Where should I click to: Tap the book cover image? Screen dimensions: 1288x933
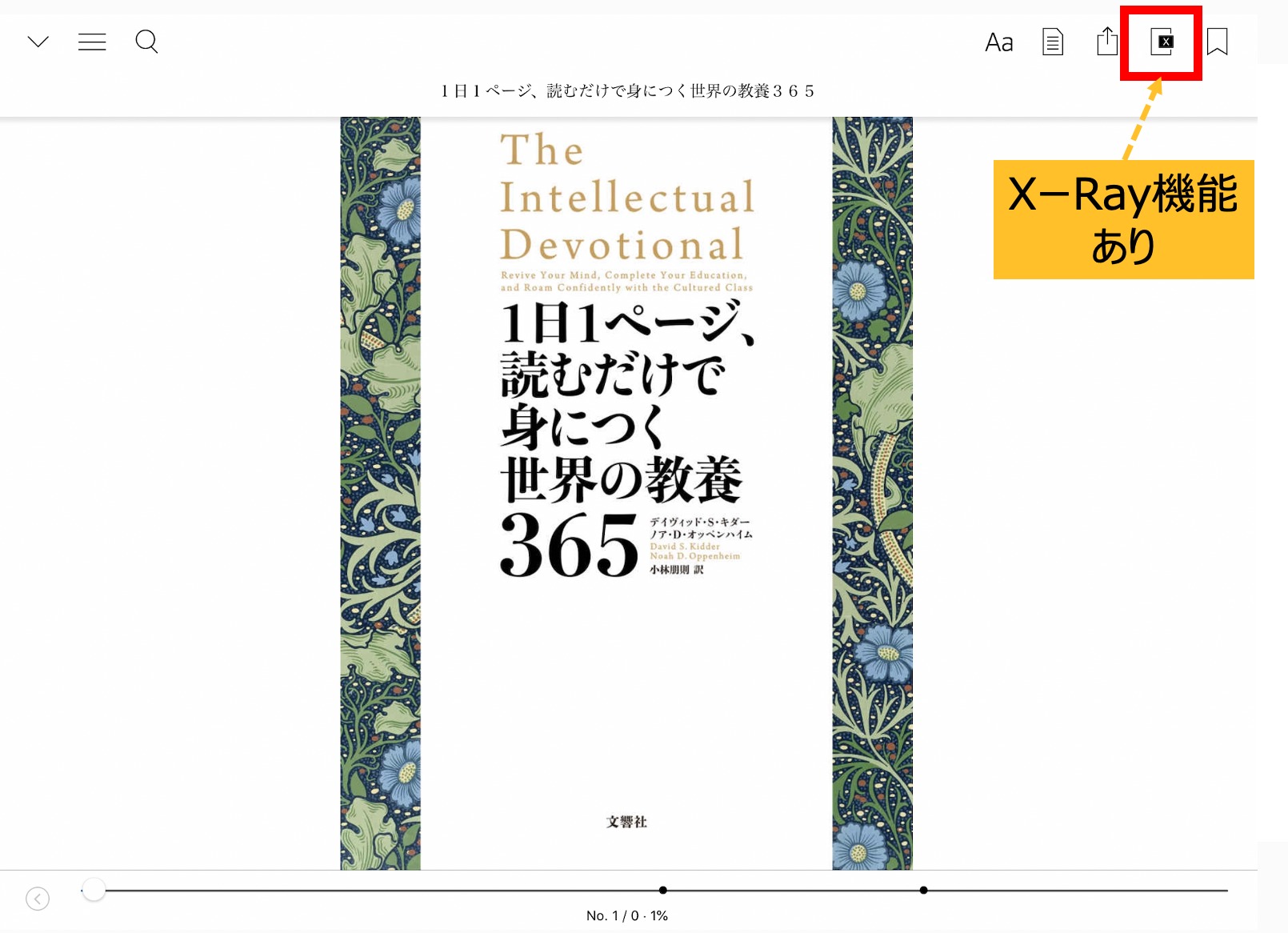(626, 493)
